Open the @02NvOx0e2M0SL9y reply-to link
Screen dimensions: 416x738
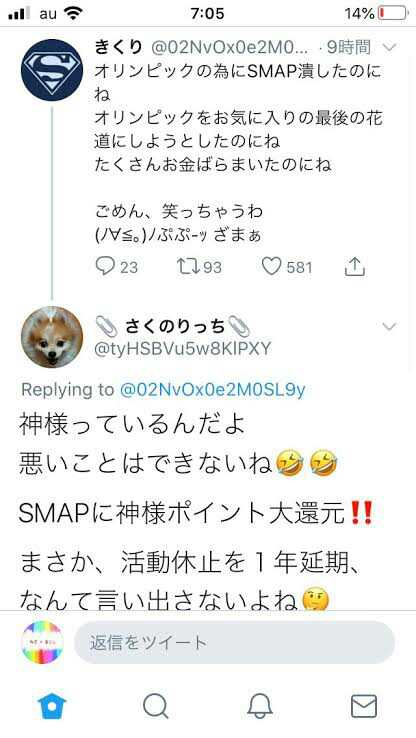213,390
